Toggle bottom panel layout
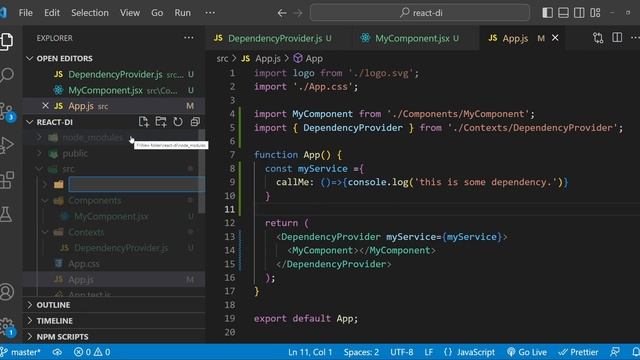 (563, 13)
